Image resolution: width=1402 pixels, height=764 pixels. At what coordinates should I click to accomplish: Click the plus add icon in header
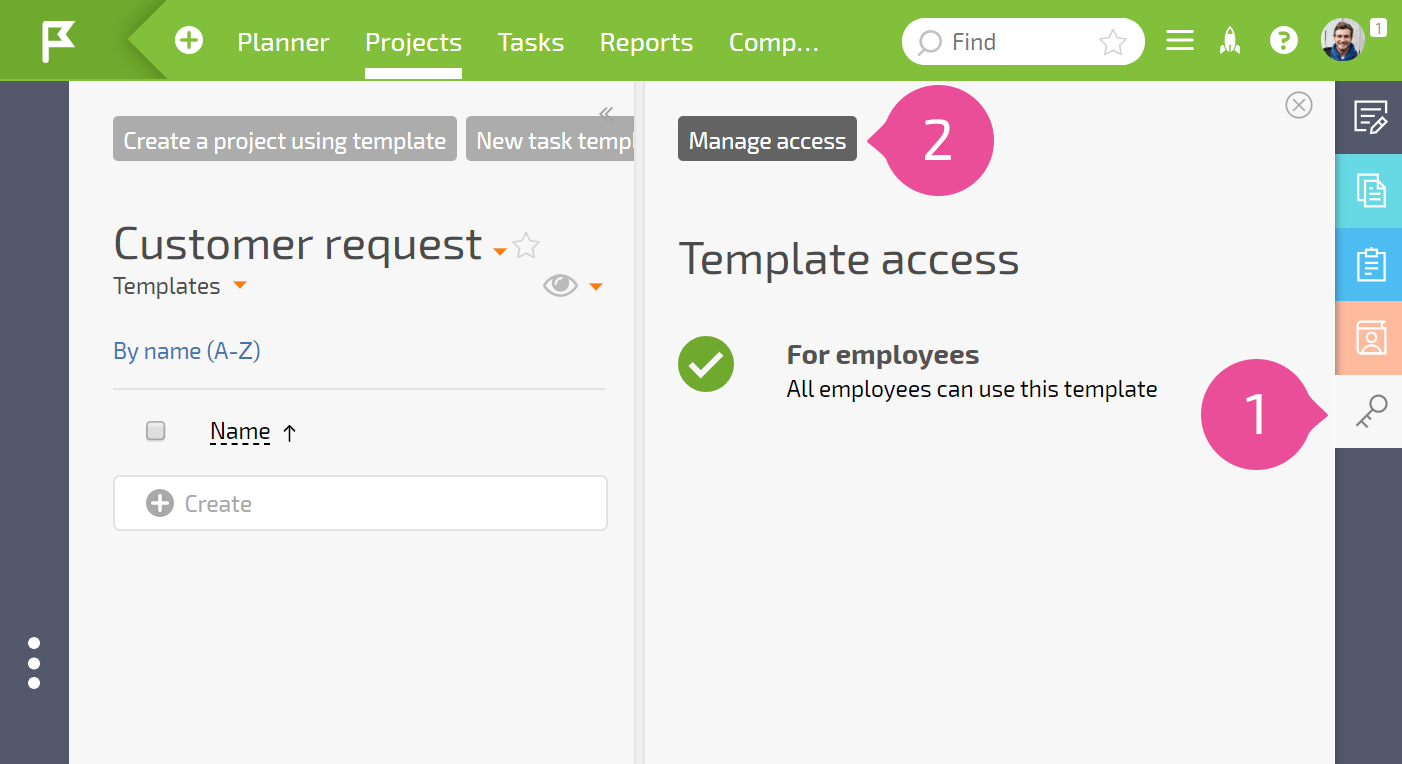(x=189, y=41)
